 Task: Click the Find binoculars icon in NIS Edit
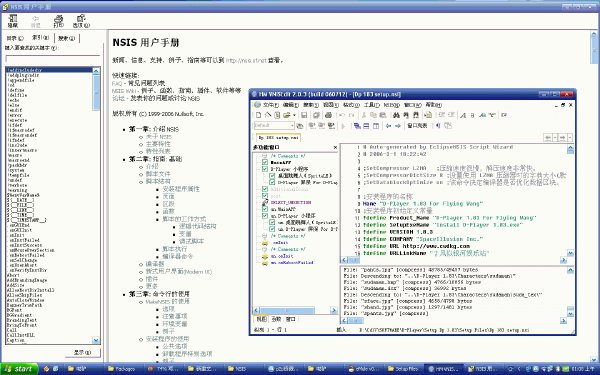coord(396,115)
